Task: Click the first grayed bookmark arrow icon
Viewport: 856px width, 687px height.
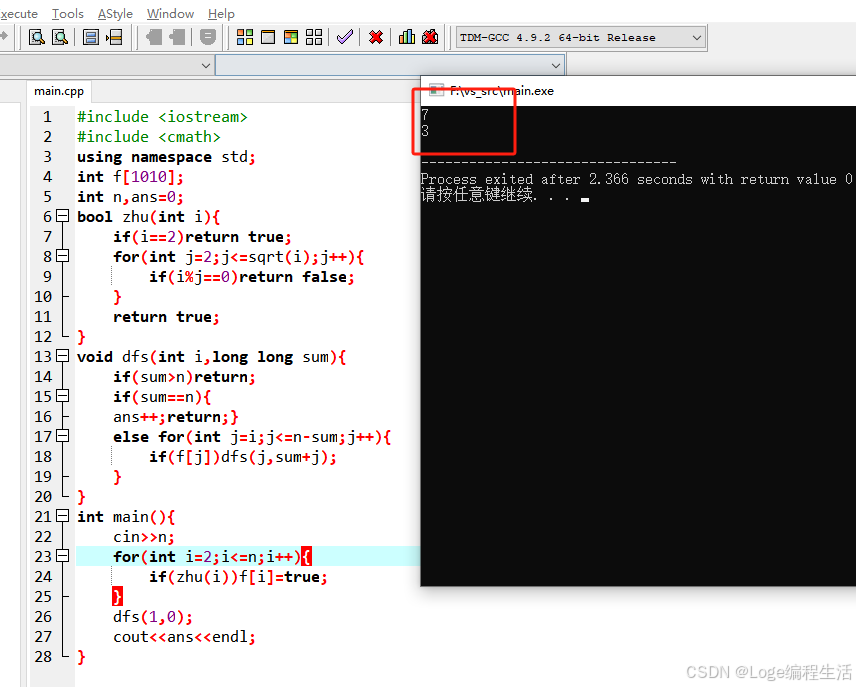Action: pyautogui.click(x=154, y=37)
